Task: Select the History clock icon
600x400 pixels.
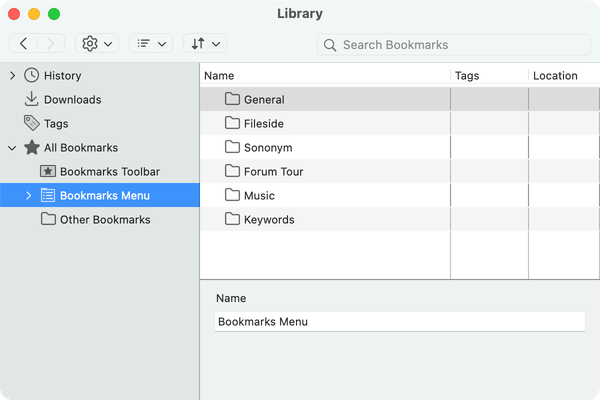Action: pyautogui.click(x=31, y=75)
